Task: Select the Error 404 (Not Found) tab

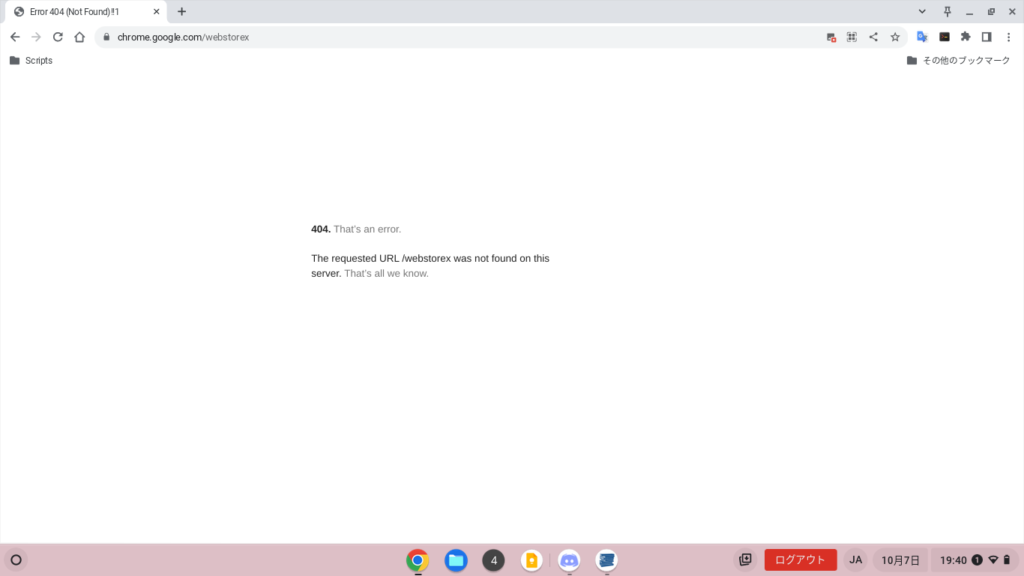Action: coord(80,11)
